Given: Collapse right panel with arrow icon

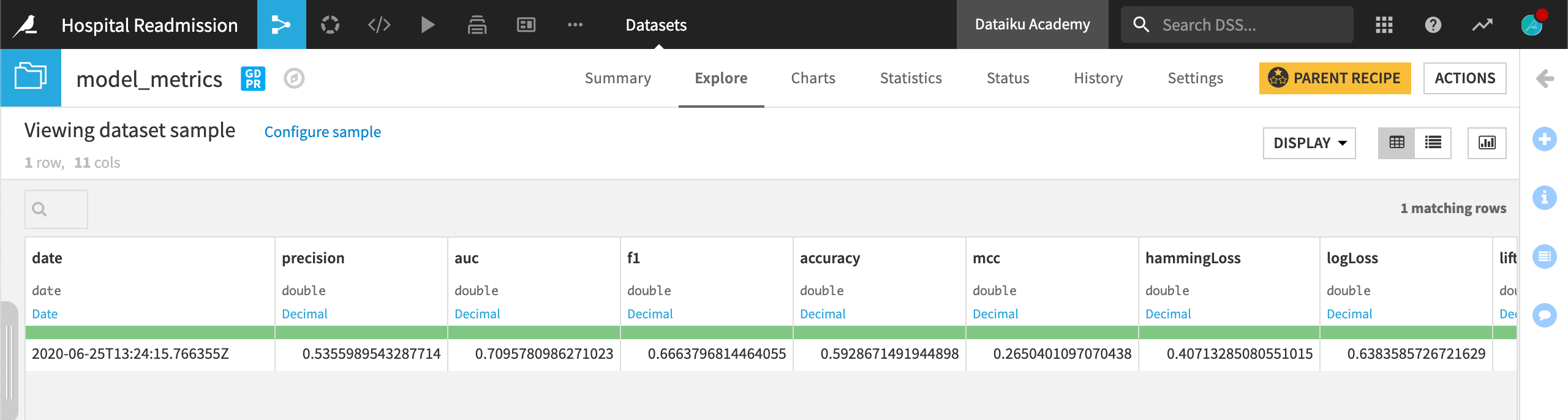Looking at the screenshot, I should (1545, 78).
